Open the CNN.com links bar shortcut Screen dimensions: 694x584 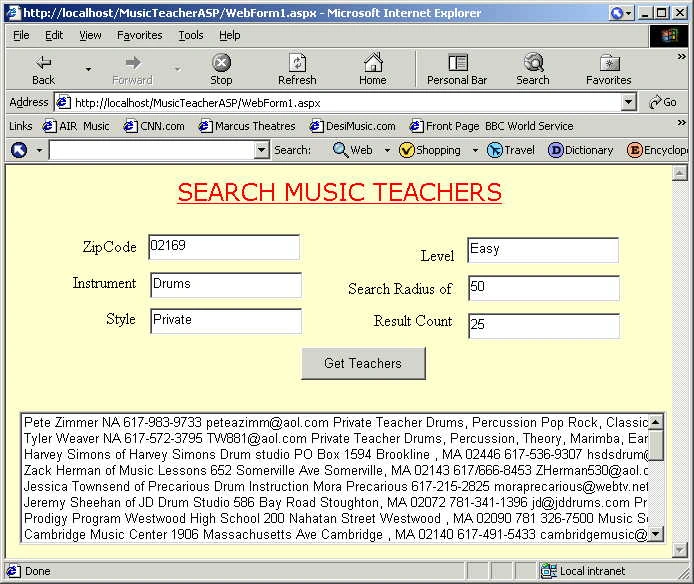coord(154,126)
